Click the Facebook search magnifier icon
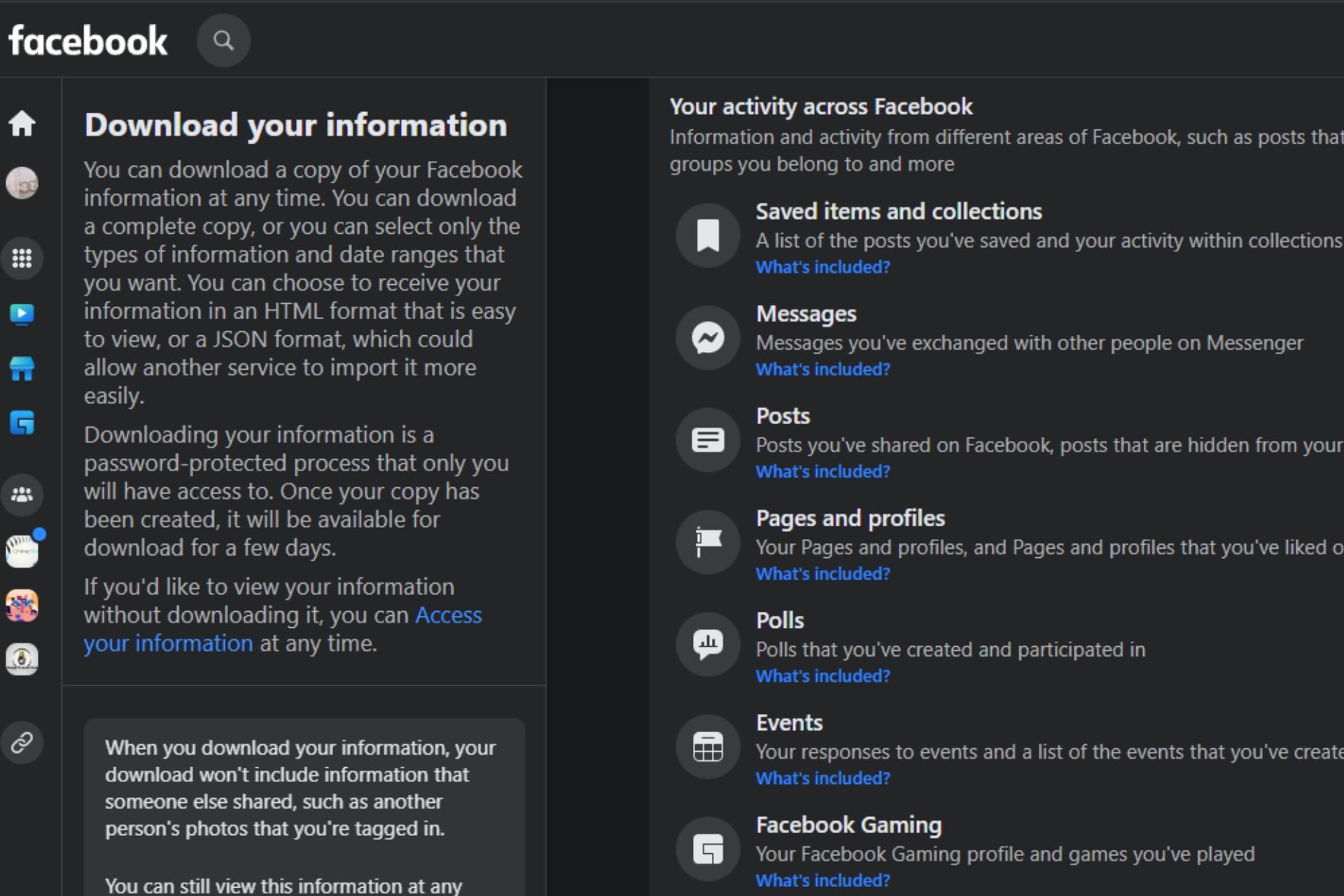The height and width of the screenshot is (896, 1344). (x=223, y=41)
